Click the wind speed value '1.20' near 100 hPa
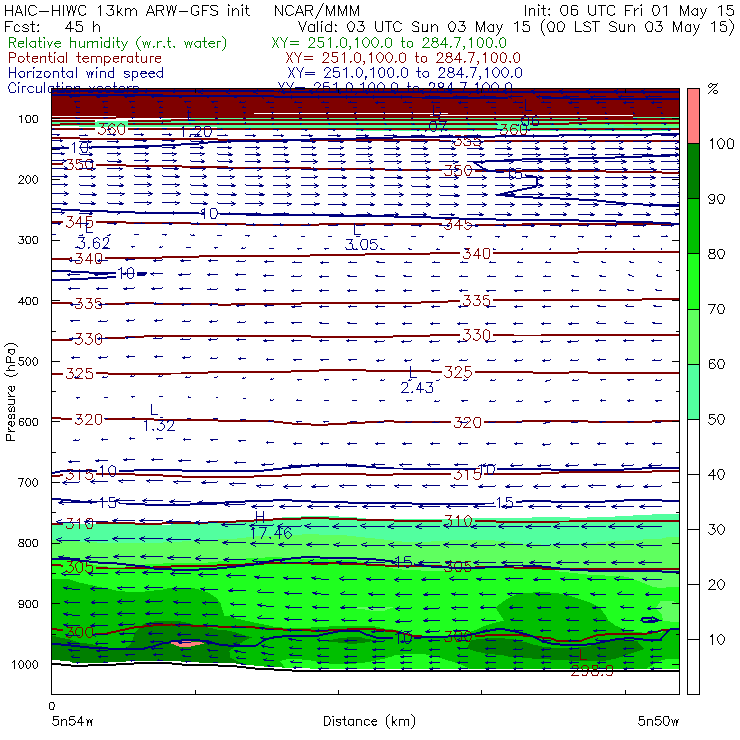The height and width of the screenshot is (740, 740). (x=196, y=132)
